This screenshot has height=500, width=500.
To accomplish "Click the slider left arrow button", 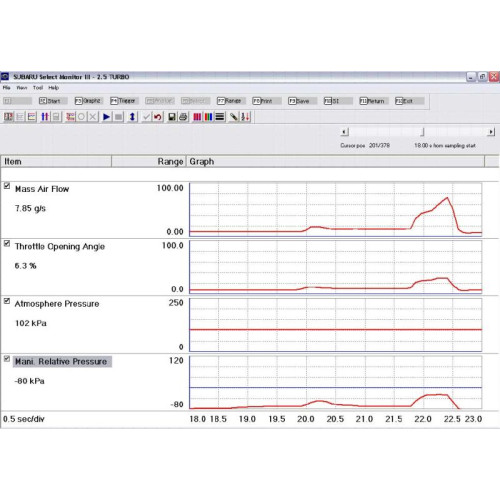I will pyautogui.click(x=345, y=132).
